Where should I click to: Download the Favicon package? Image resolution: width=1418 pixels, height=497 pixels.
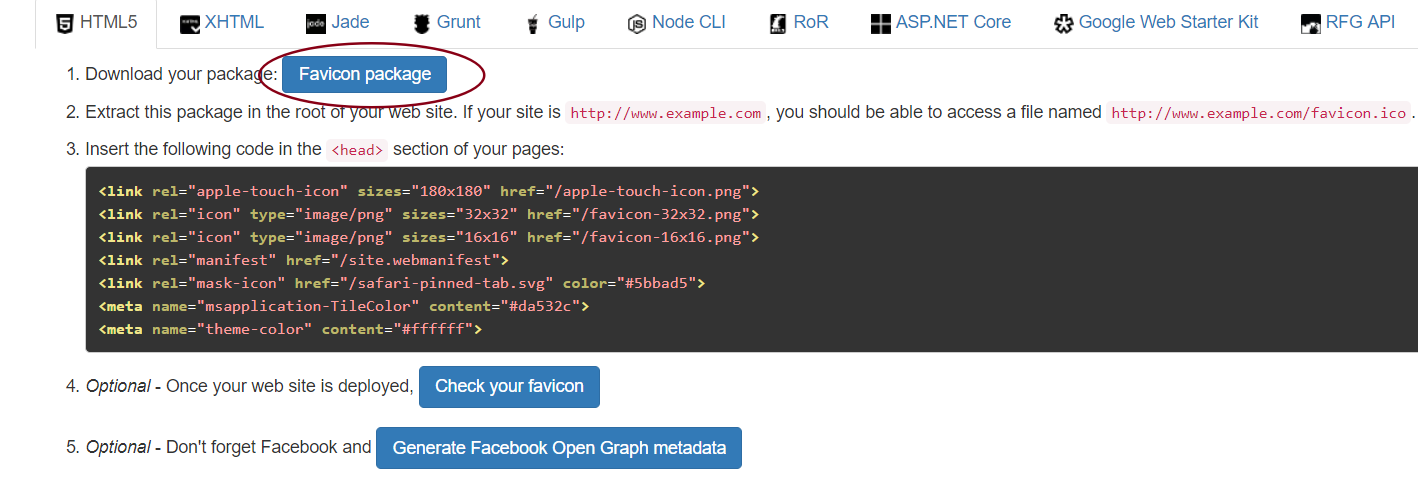pos(364,74)
